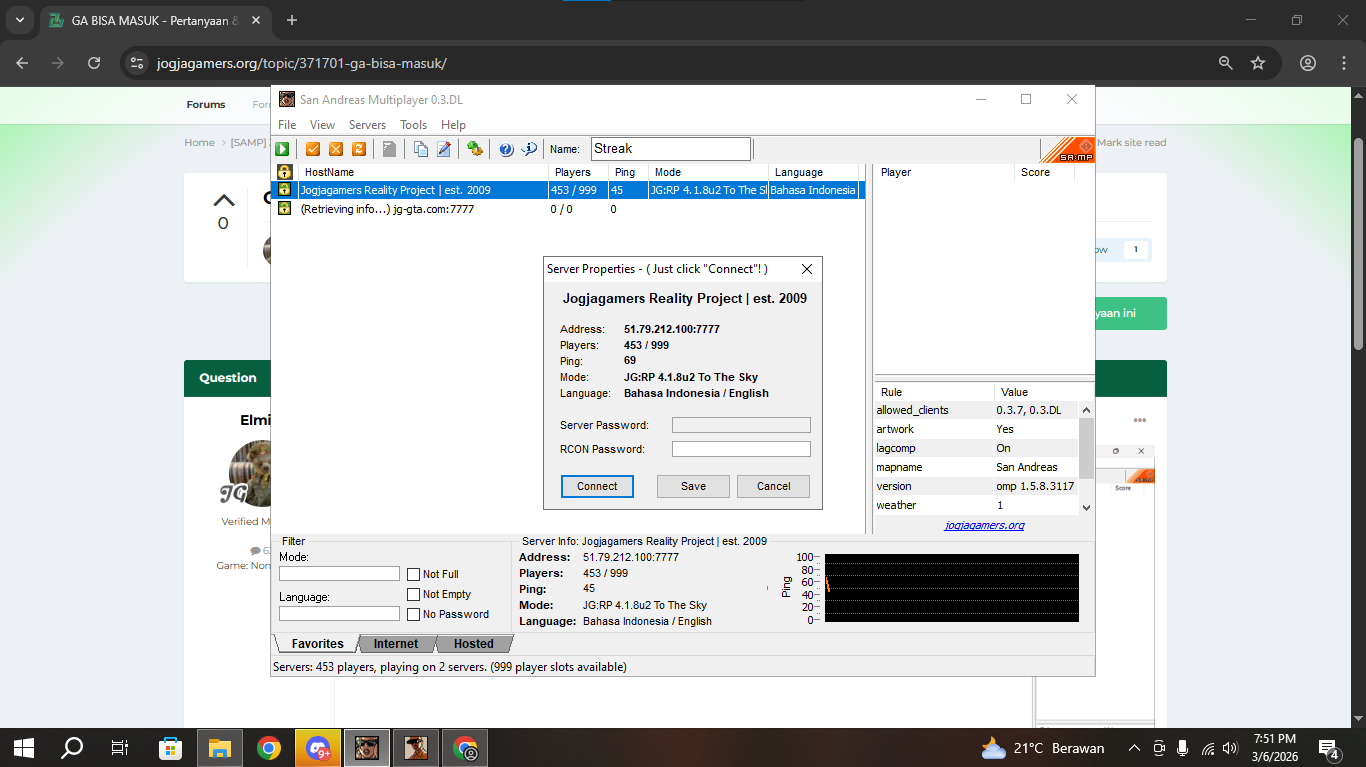Select the version rule row
The image size is (1366, 767).
[976, 486]
